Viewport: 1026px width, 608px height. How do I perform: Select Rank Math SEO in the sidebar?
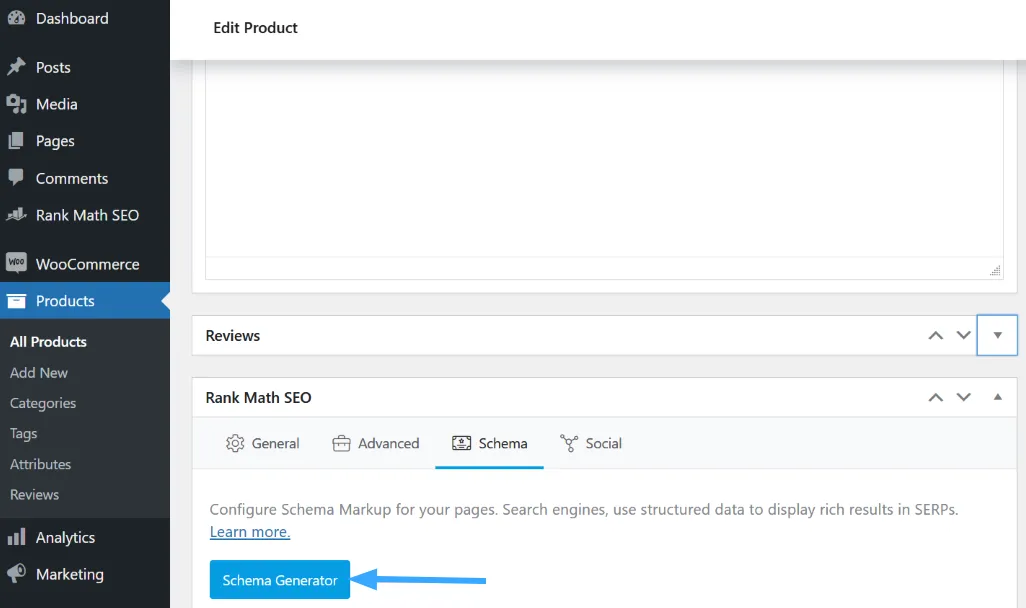[x=85, y=215]
